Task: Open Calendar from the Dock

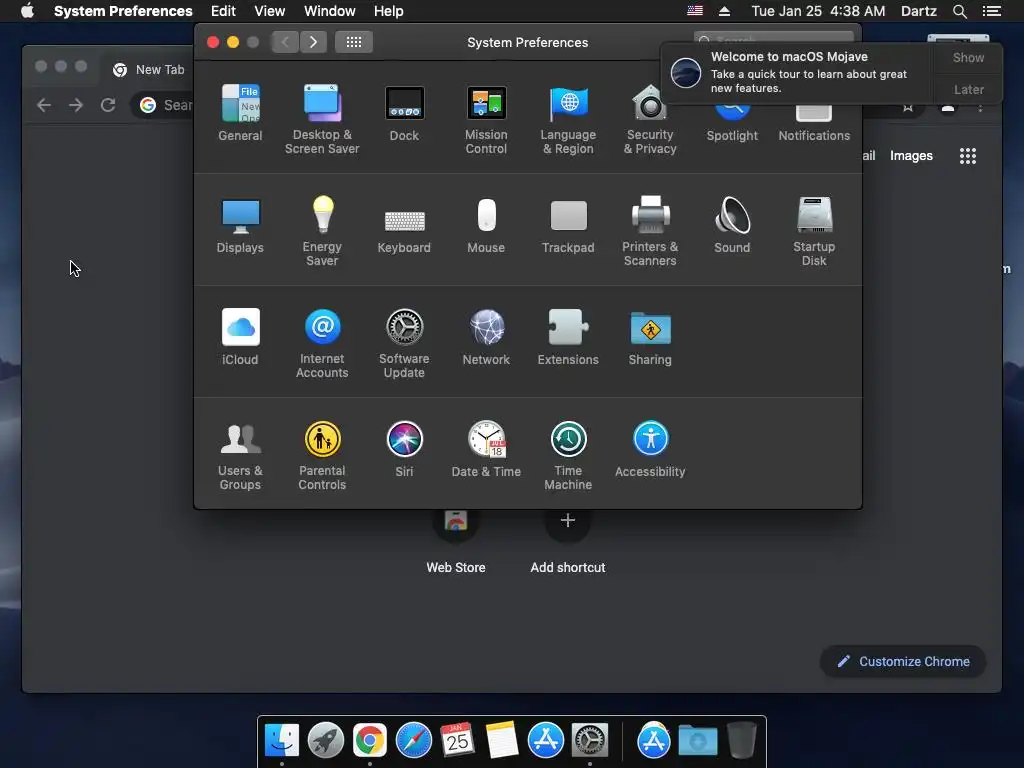Action: coord(457,741)
